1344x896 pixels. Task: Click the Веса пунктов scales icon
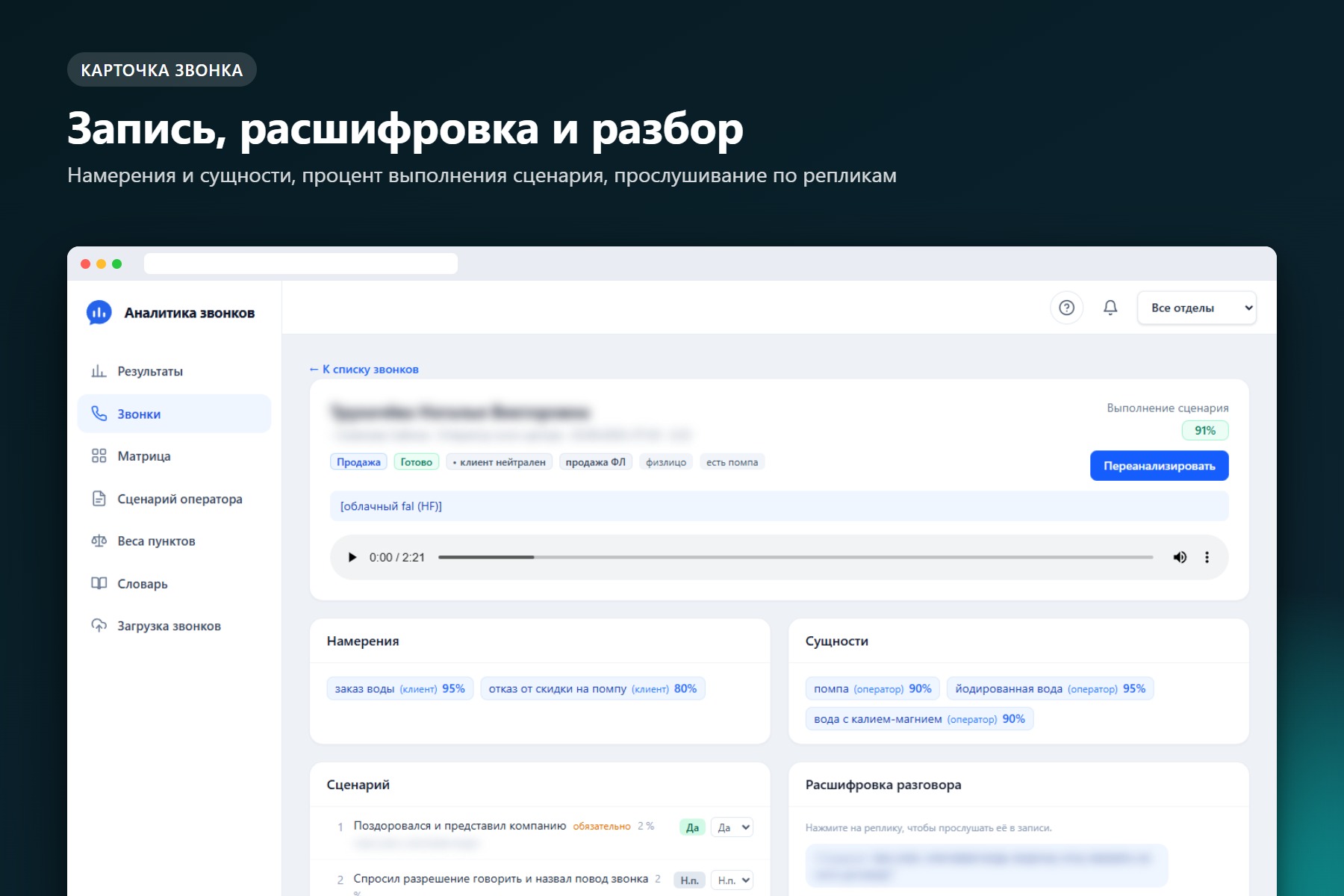click(99, 541)
